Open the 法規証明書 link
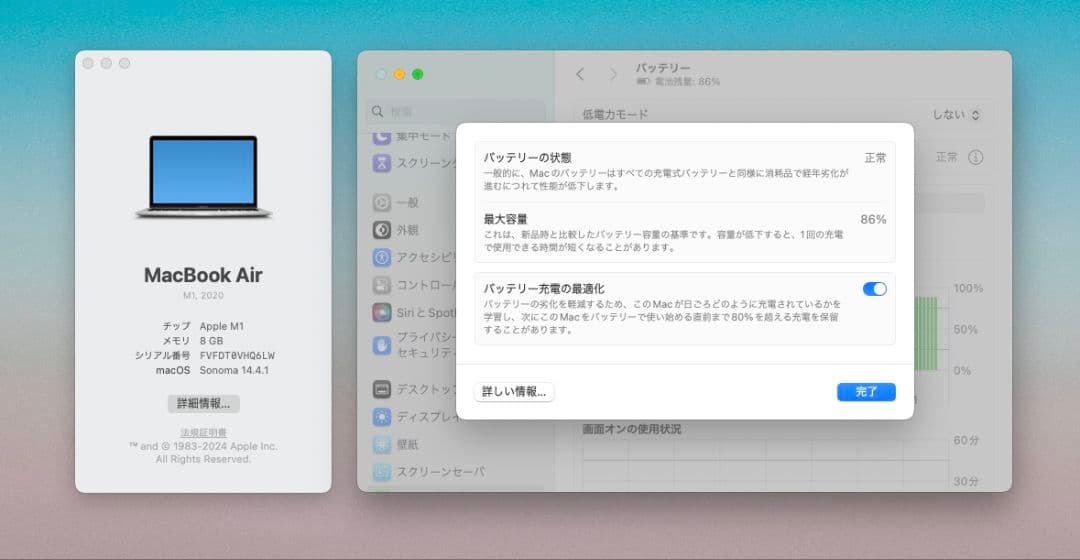This screenshot has height=560, width=1080. 203,433
